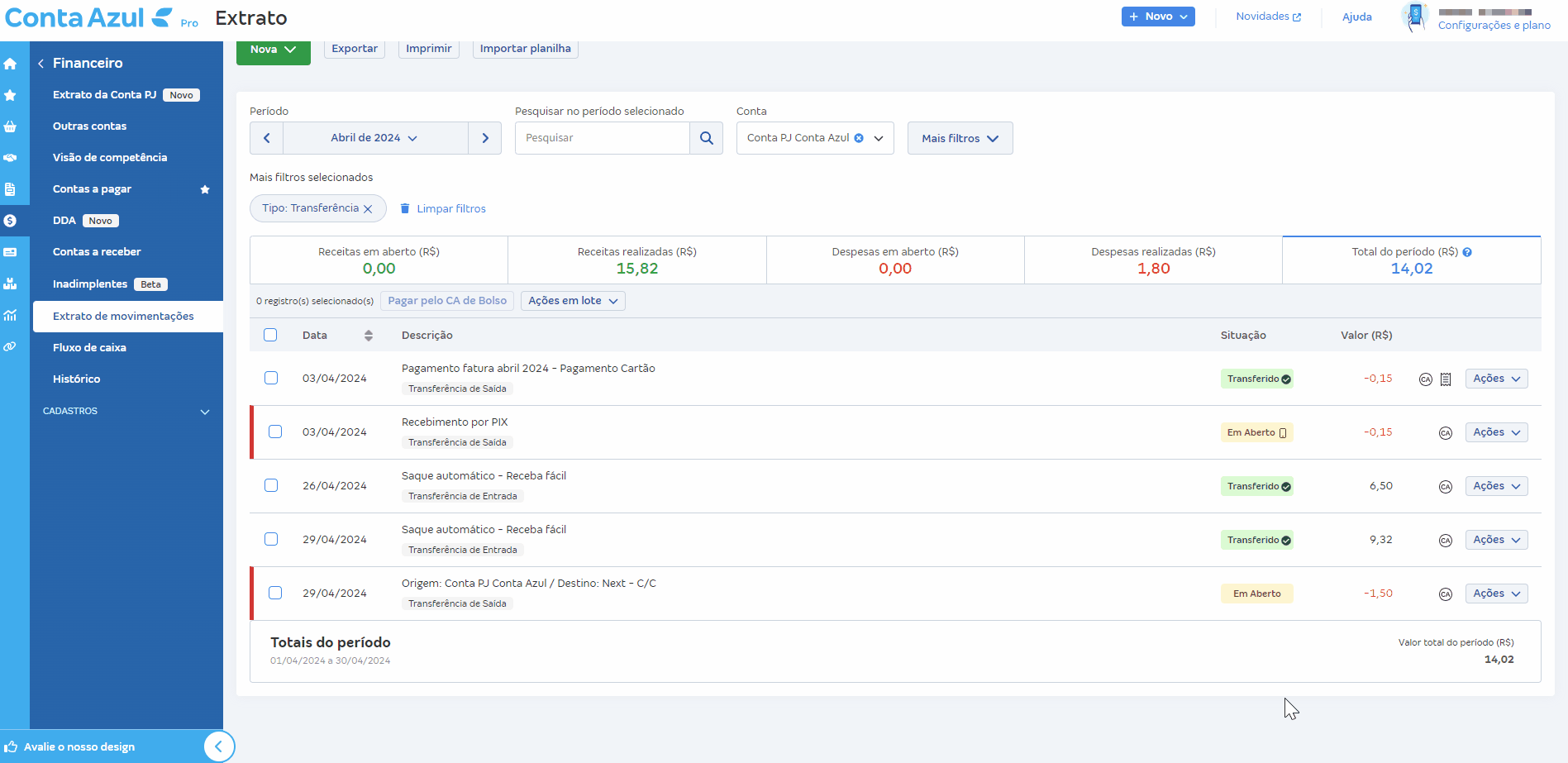Check the Recebimento por PIX row checkbox
1568x763 pixels.
(275, 432)
